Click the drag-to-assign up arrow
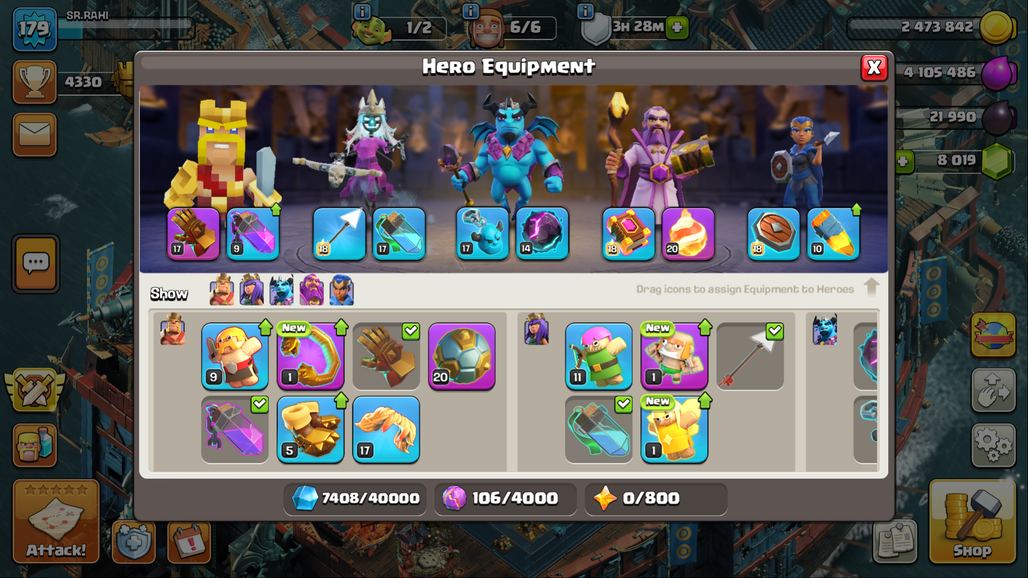Viewport: 1028px width, 578px height. coord(871,287)
